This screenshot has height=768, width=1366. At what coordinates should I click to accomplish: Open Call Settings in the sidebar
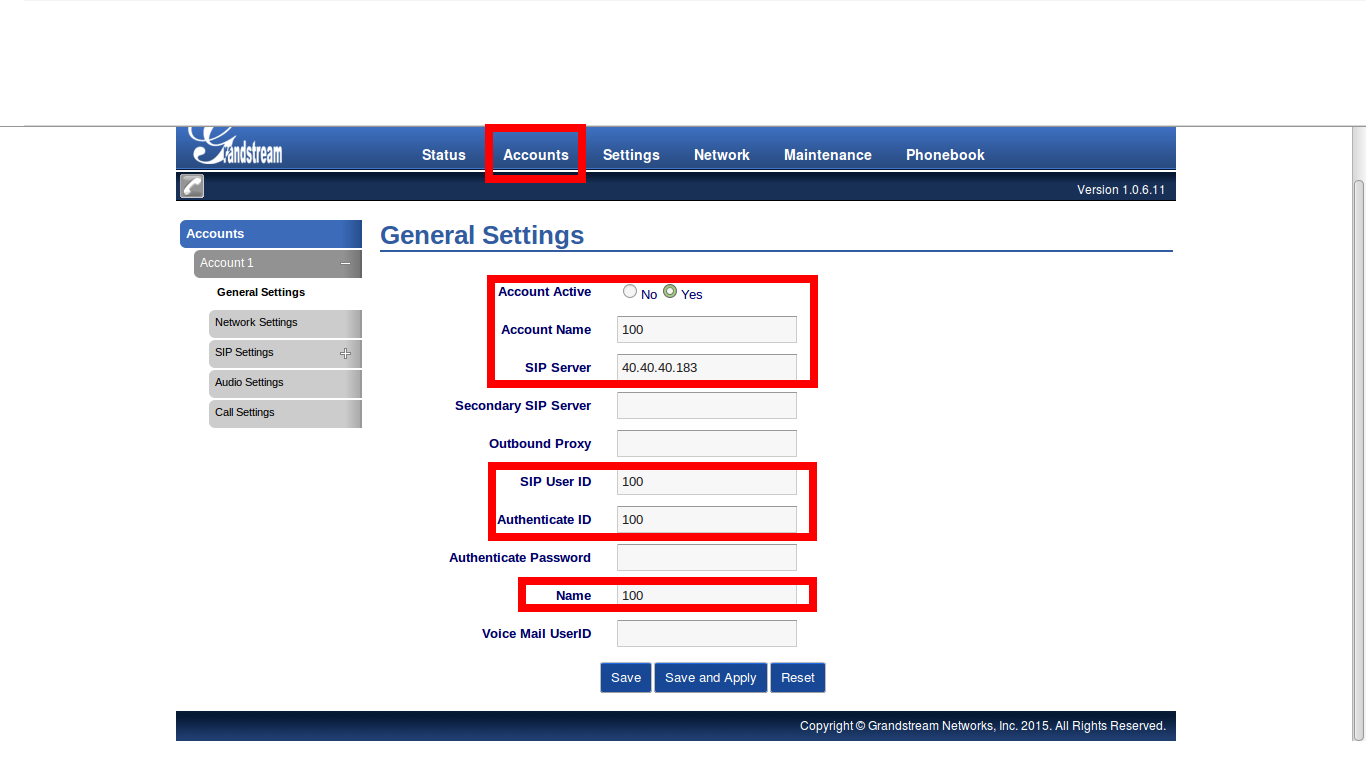click(x=245, y=413)
